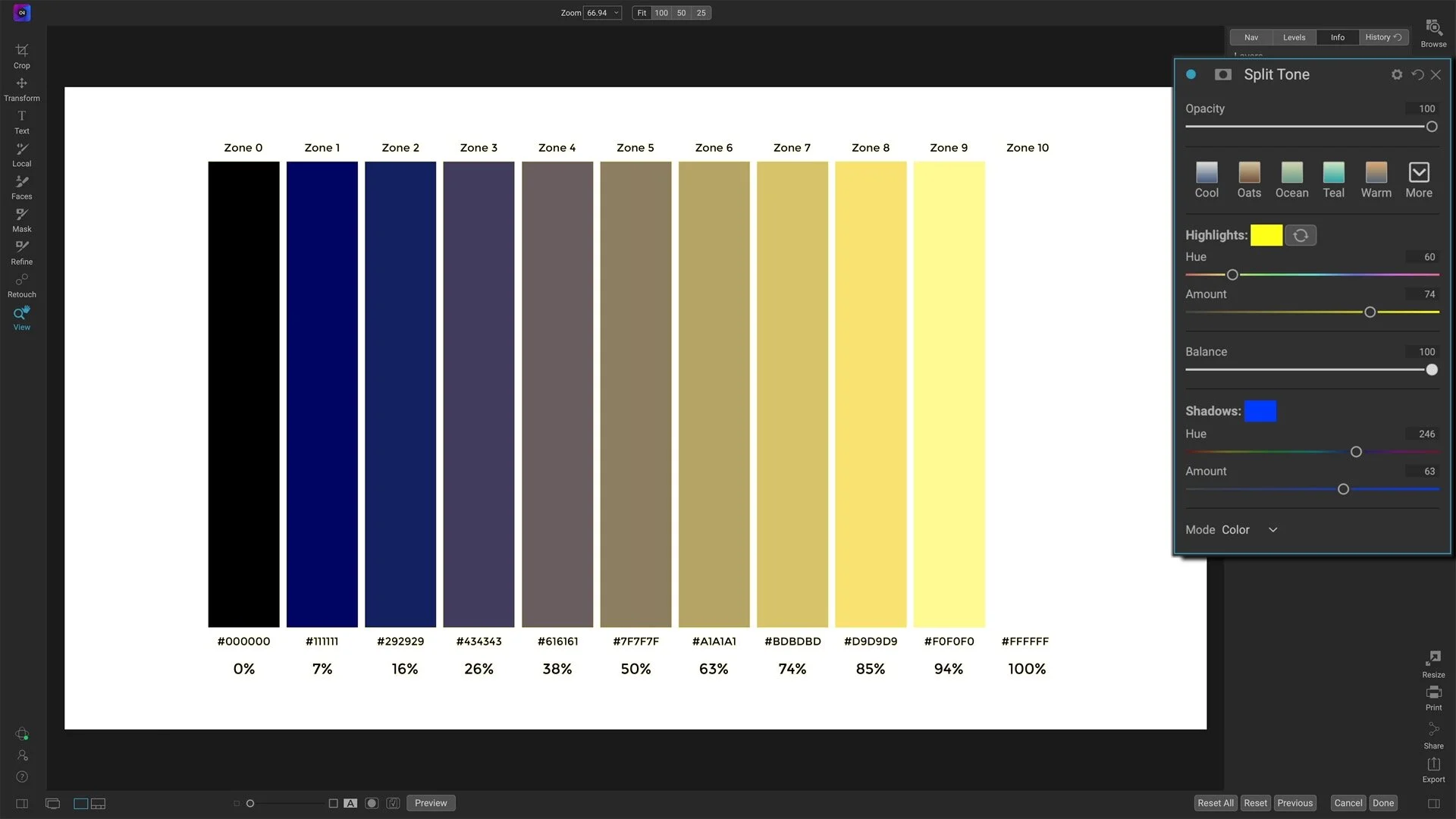Click the Reset All button
The image size is (1456, 819).
(x=1215, y=802)
